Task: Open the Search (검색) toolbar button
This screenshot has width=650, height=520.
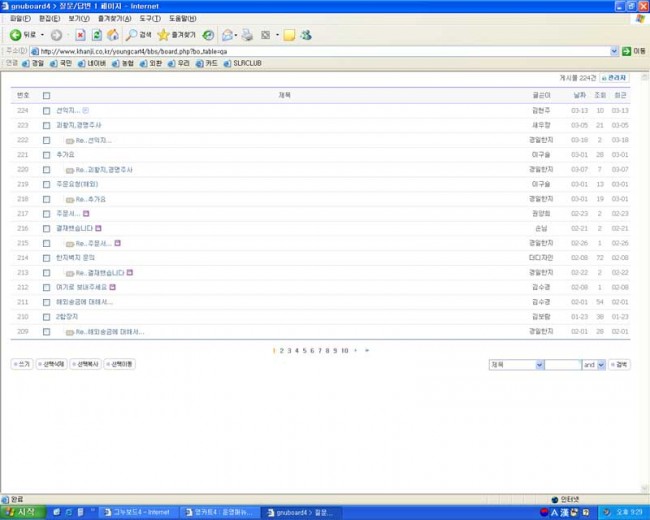Action: pos(139,35)
